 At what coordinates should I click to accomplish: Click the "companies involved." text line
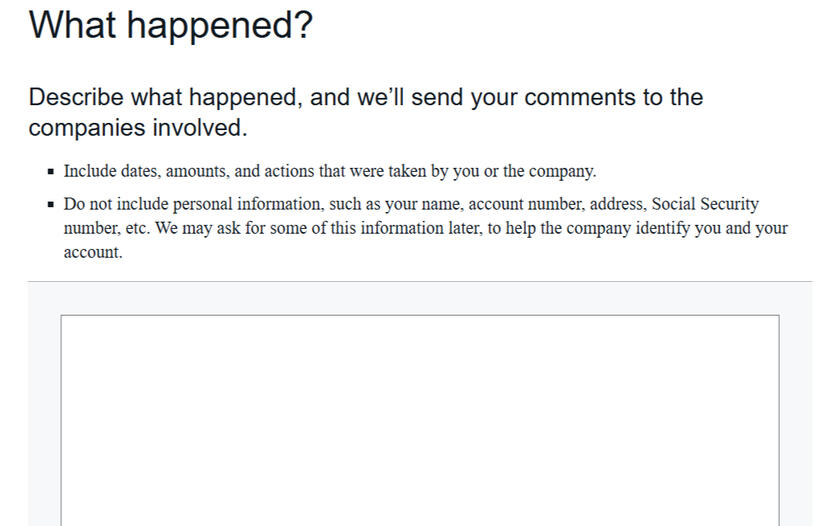137,128
